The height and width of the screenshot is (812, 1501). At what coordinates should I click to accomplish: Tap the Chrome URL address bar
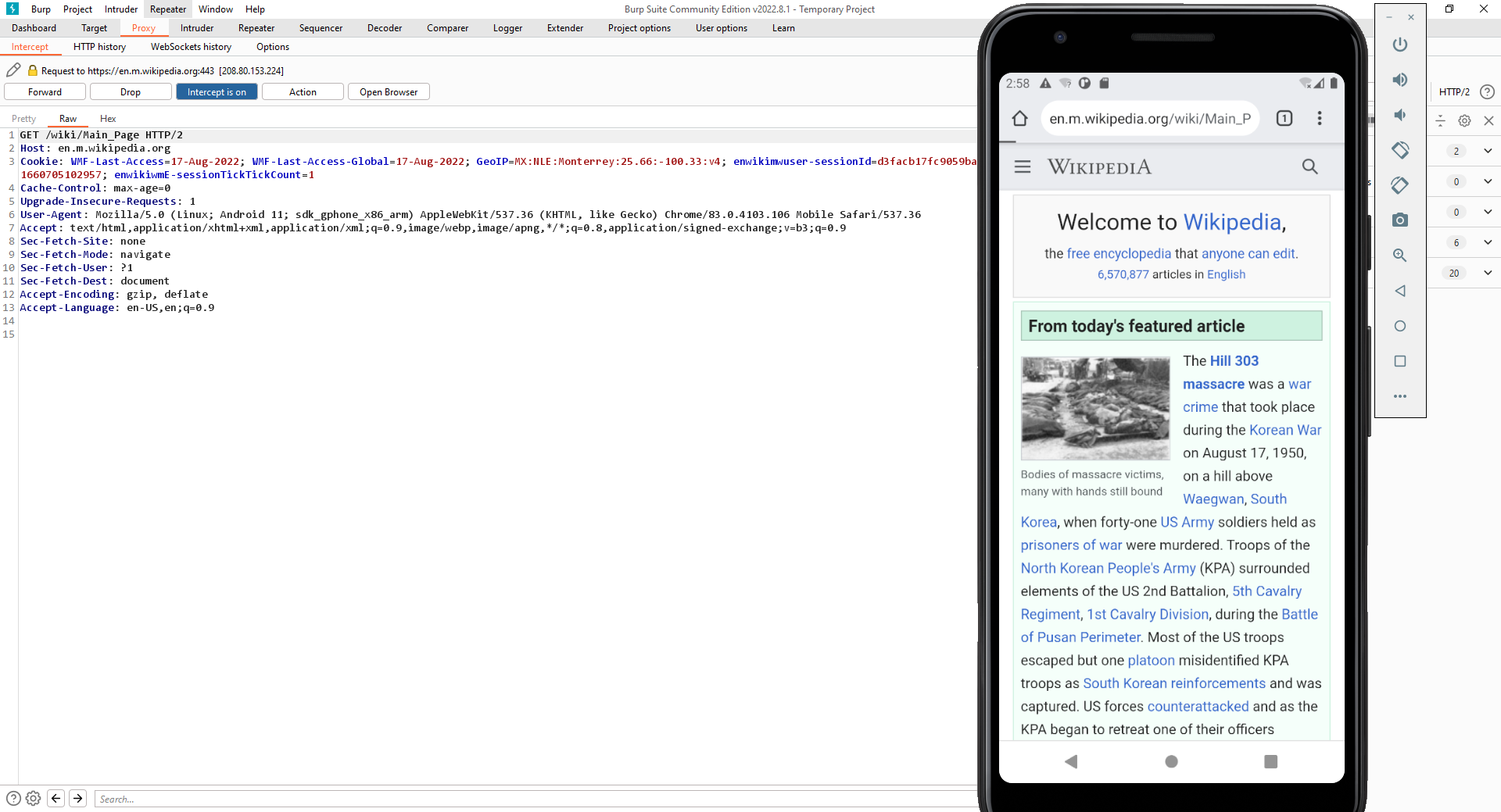click(1149, 118)
